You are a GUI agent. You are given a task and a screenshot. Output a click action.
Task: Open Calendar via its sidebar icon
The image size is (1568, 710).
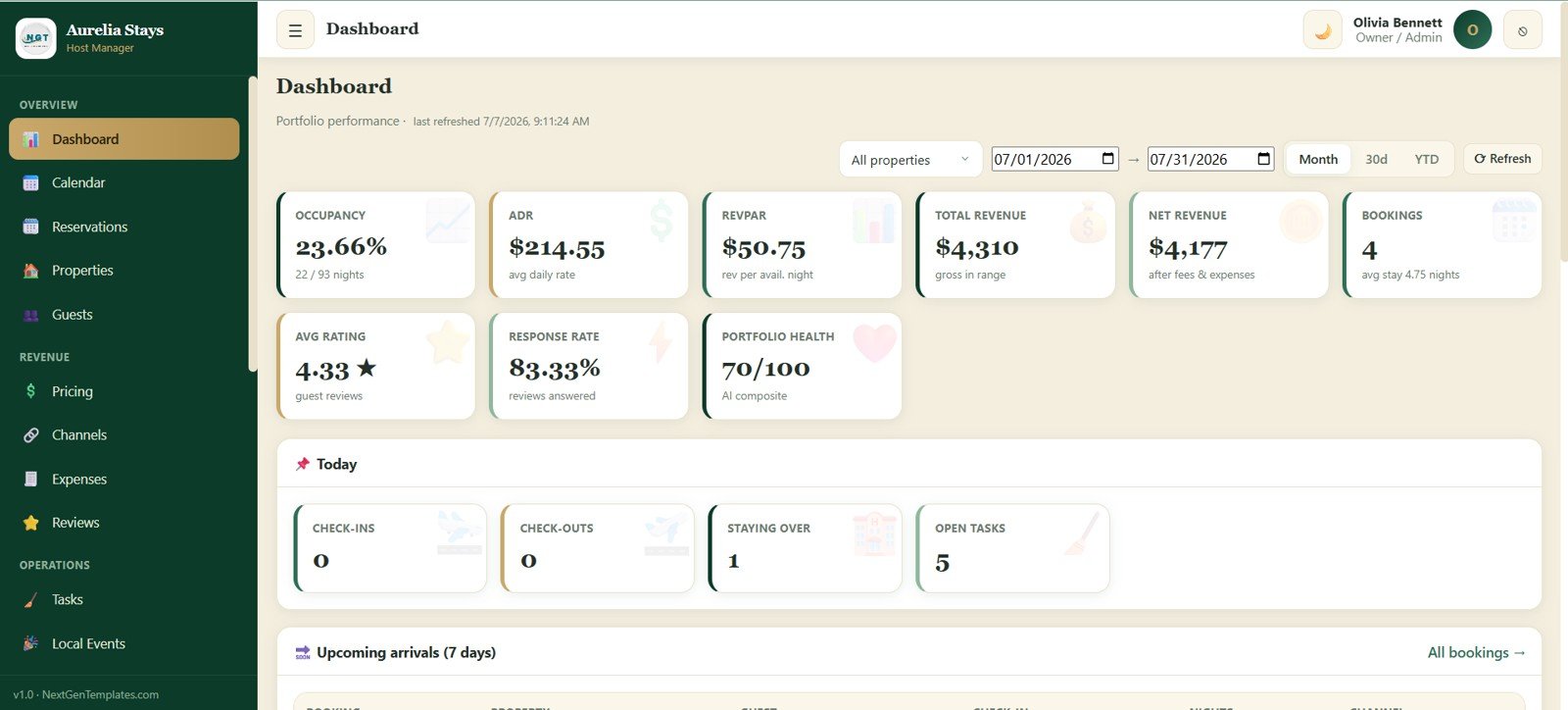coord(31,182)
